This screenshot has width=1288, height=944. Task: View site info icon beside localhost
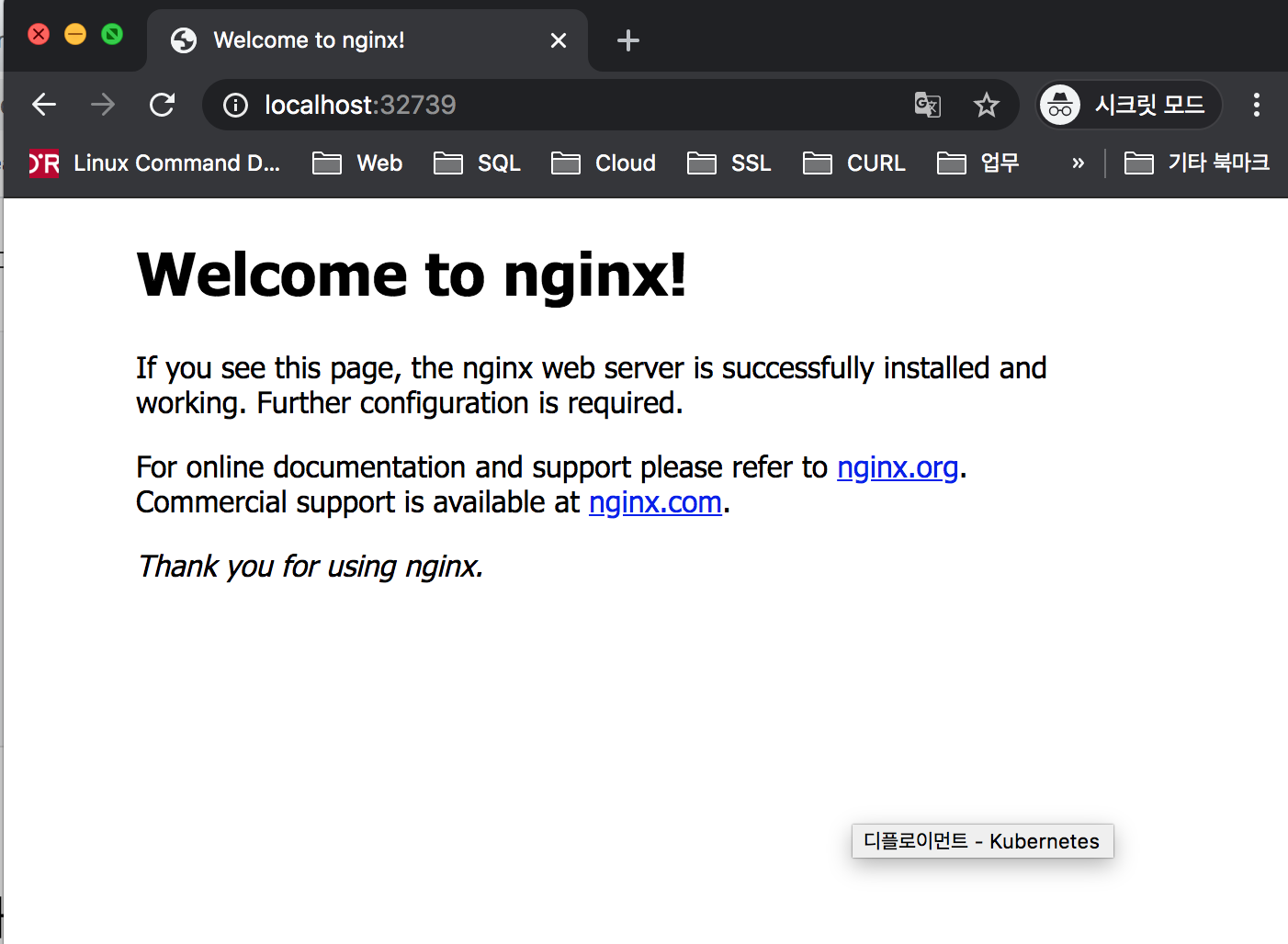coord(236,106)
